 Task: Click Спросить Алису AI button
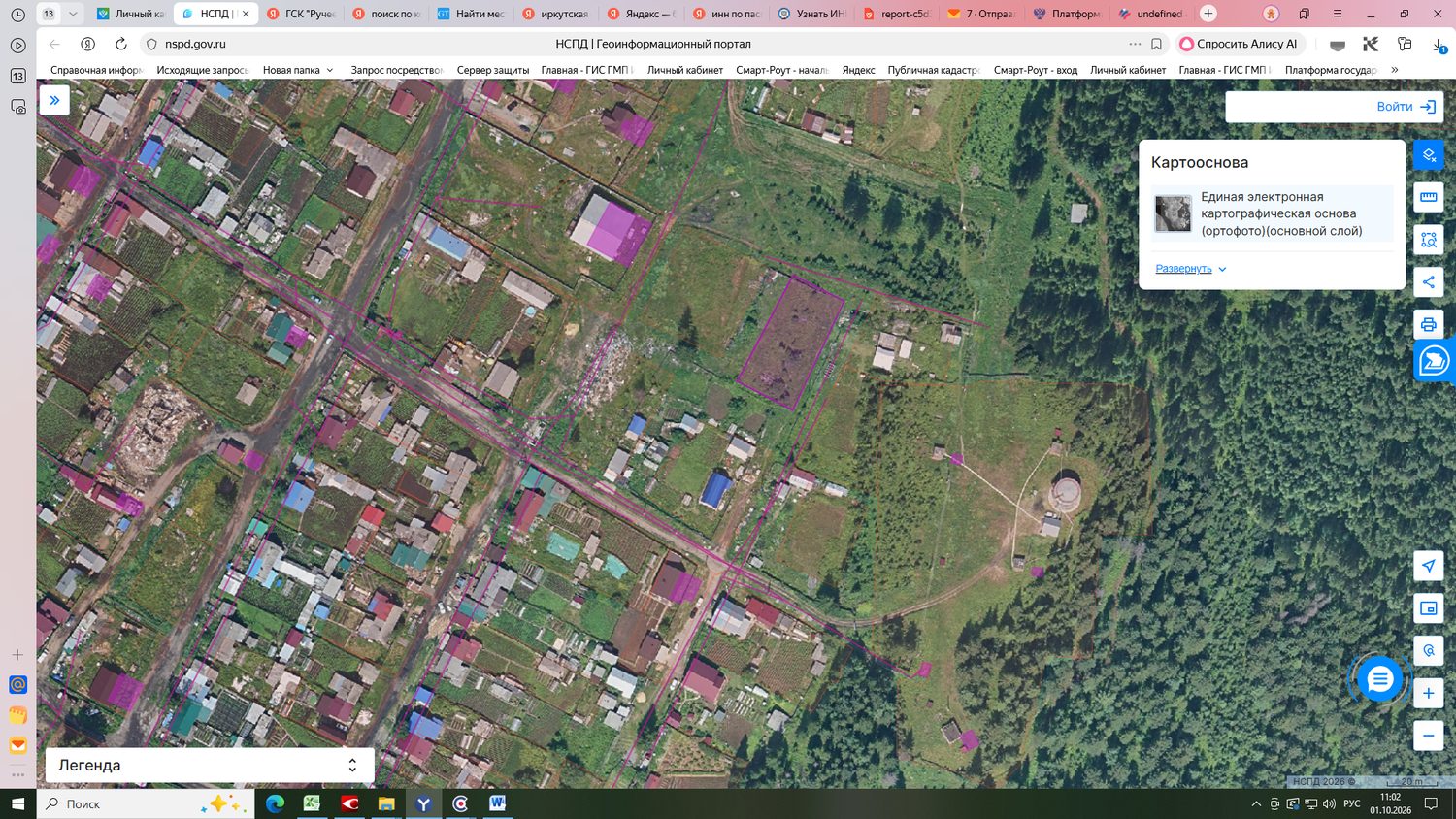[x=1240, y=44]
